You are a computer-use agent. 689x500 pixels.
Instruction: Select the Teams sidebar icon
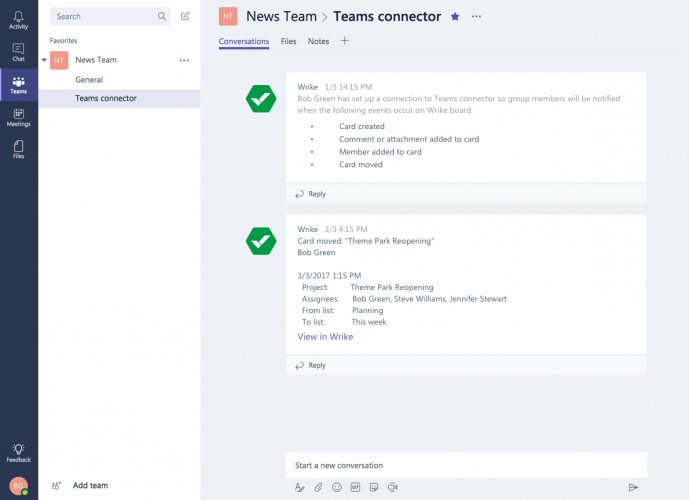pyautogui.click(x=18, y=85)
